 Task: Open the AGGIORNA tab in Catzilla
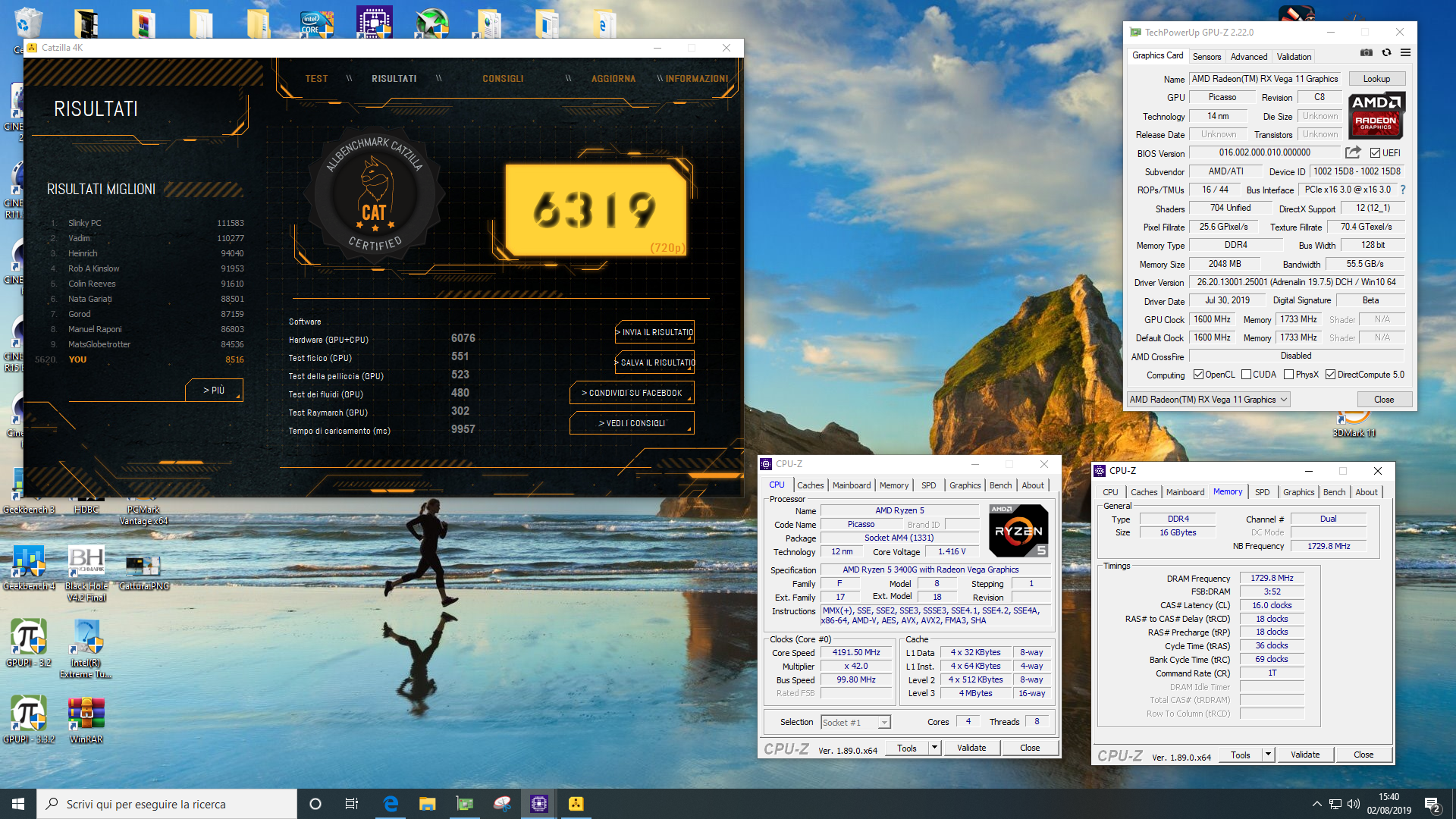[x=613, y=79]
